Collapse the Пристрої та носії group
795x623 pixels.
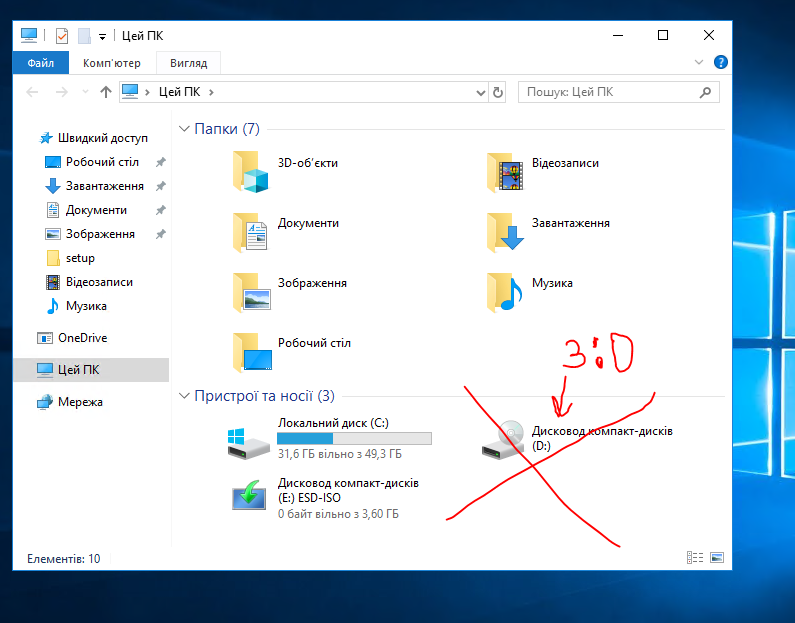184,396
